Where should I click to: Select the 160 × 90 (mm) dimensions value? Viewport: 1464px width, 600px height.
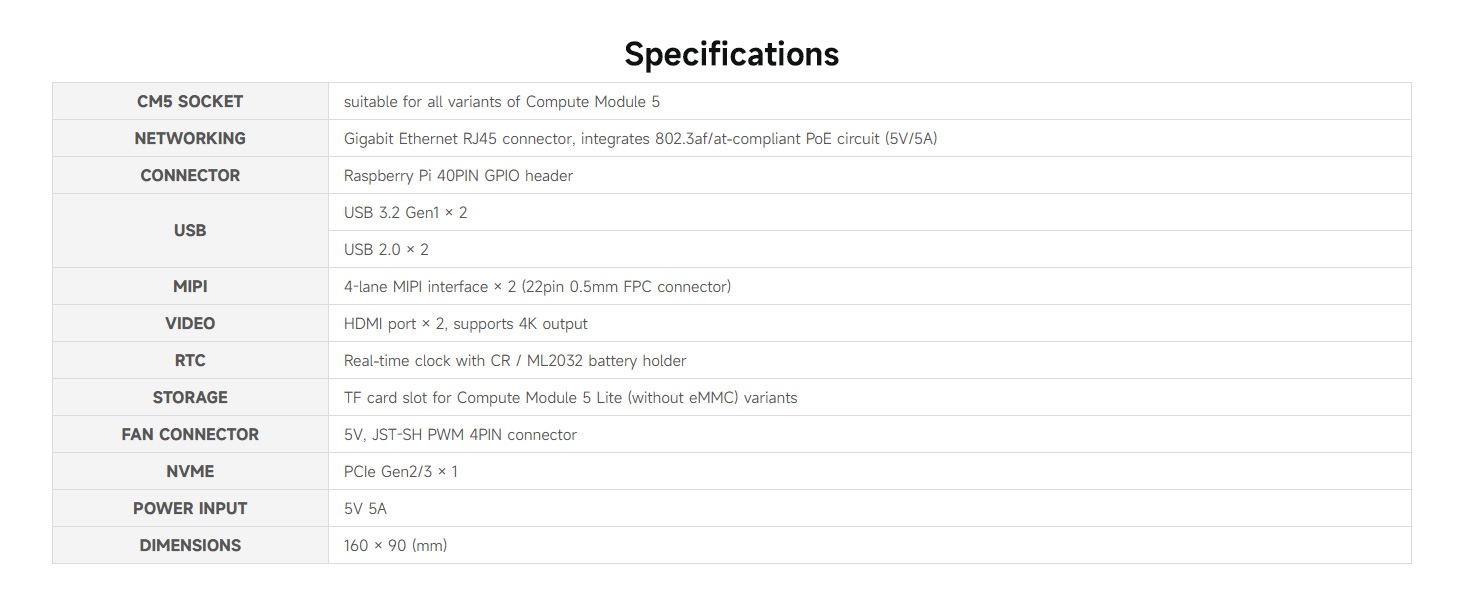(395, 546)
